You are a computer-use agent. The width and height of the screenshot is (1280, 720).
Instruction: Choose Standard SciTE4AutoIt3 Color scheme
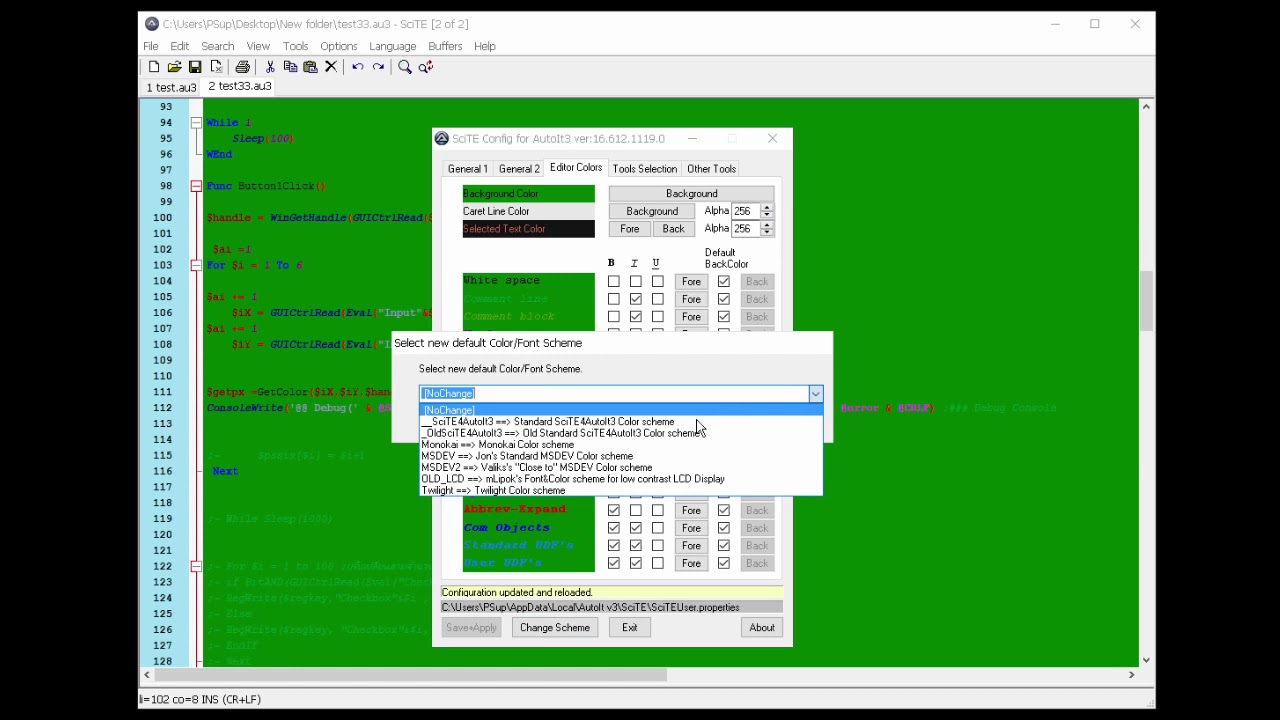point(621,422)
